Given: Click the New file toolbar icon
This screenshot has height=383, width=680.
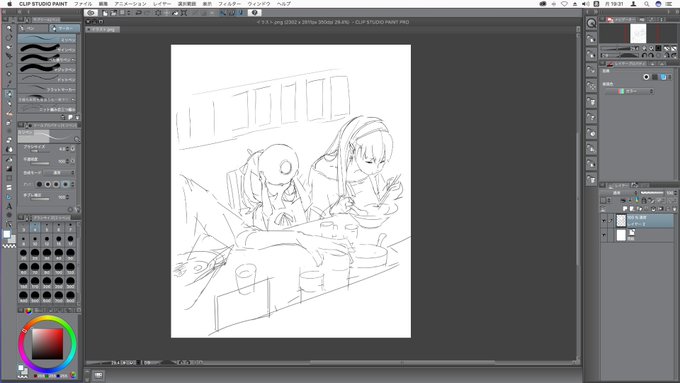Looking at the screenshot, I should (x=105, y=13).
